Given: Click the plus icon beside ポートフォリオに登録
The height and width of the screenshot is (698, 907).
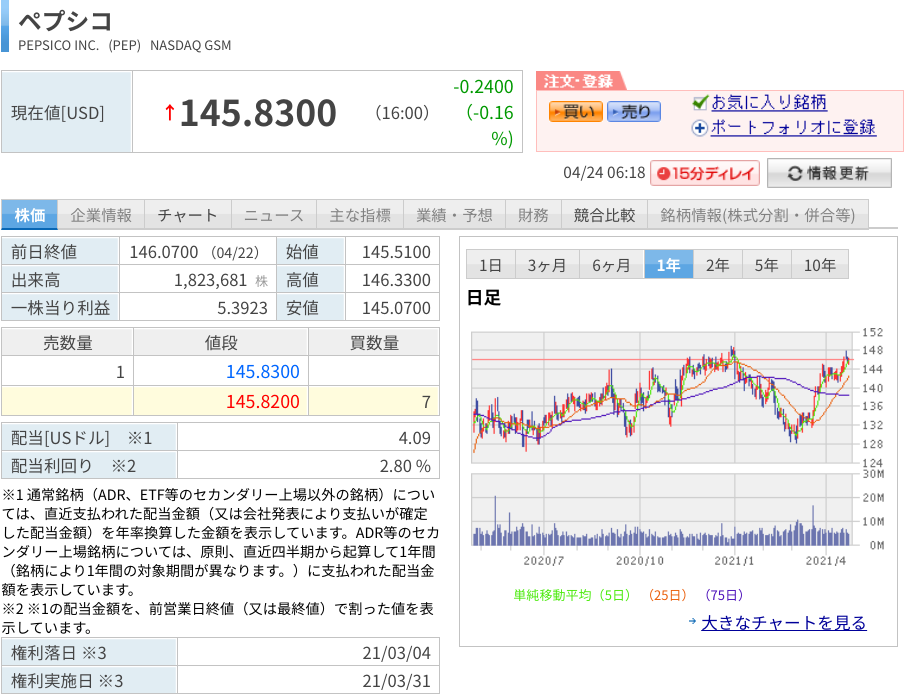Looking at the screenshot, I should [699, 128].
